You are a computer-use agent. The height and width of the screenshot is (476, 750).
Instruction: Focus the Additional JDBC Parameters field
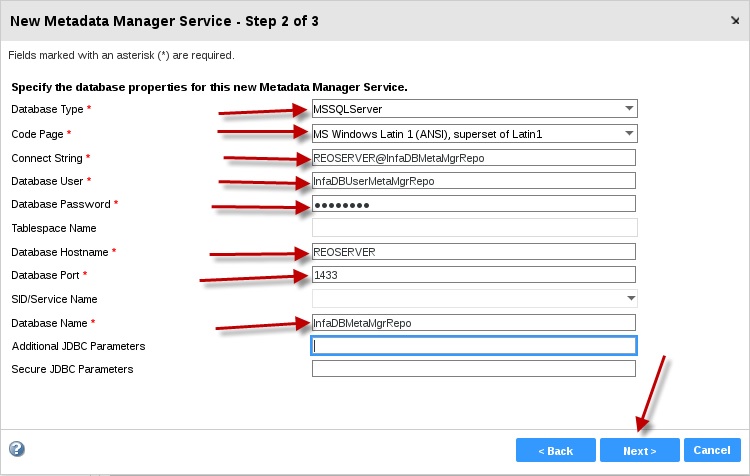[474, 346]
